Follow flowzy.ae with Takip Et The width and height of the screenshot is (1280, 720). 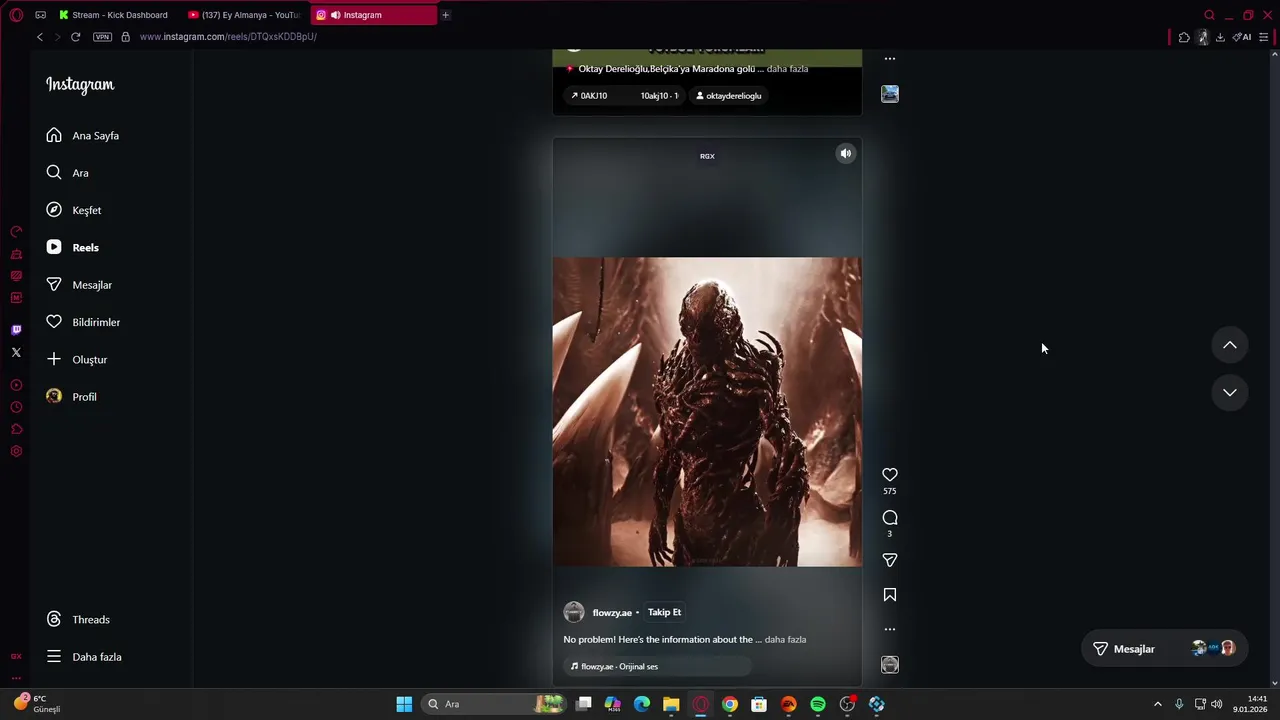664,612
